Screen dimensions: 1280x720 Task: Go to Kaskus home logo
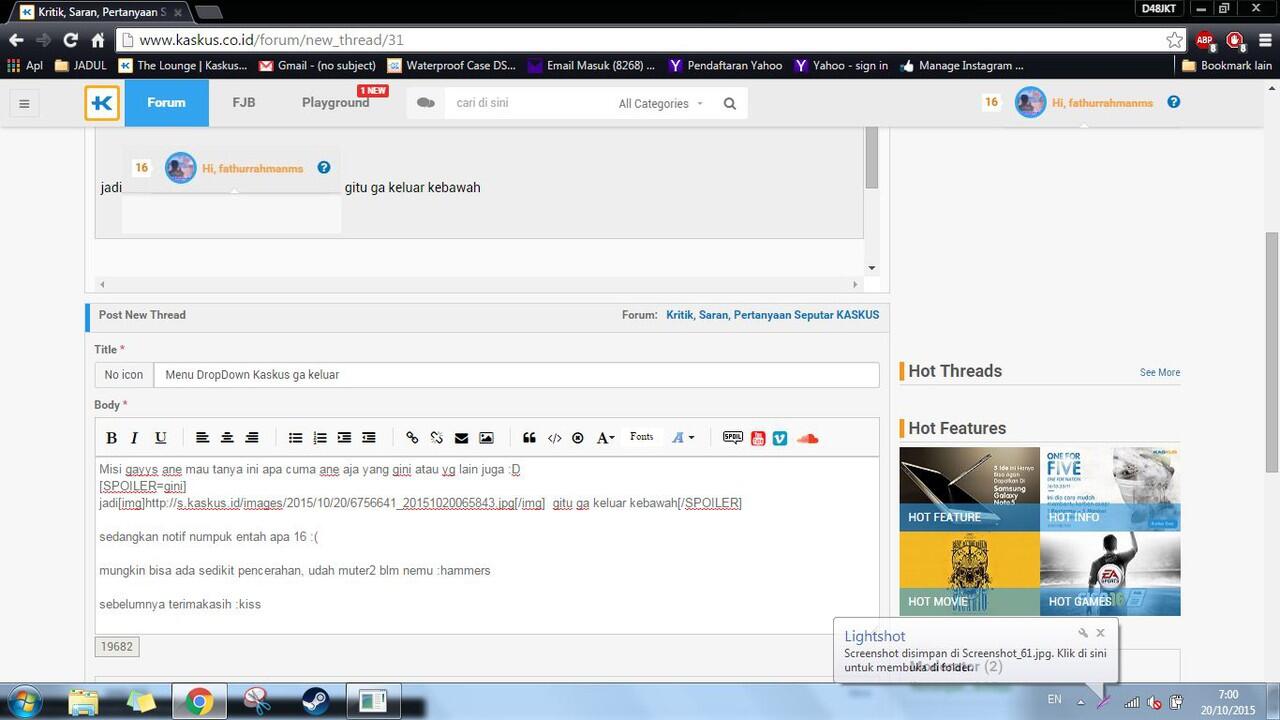(x=102, y=103)
